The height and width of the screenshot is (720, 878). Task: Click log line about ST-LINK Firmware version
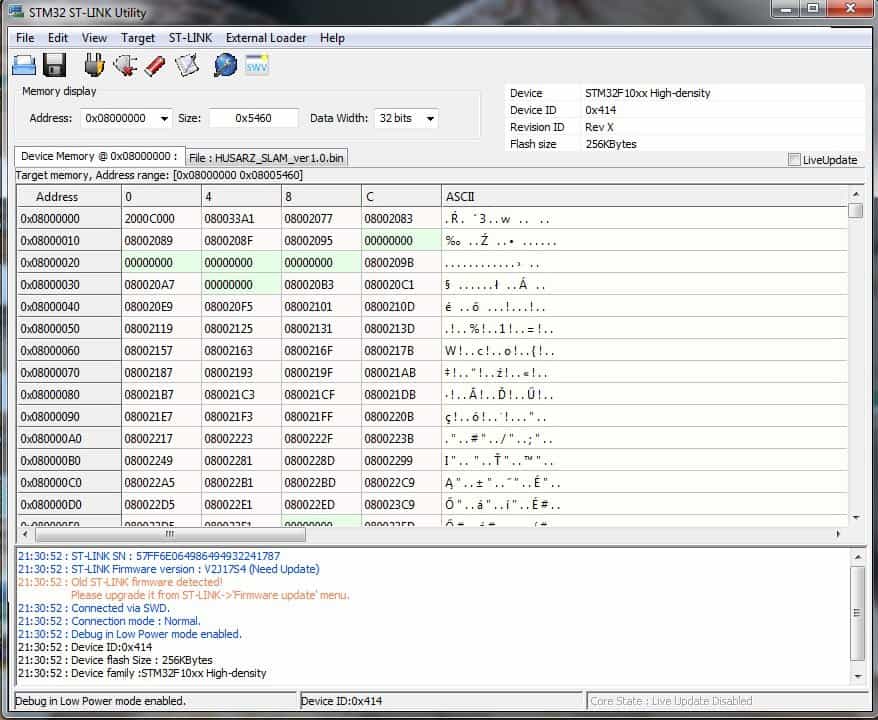tap(169, 569)
